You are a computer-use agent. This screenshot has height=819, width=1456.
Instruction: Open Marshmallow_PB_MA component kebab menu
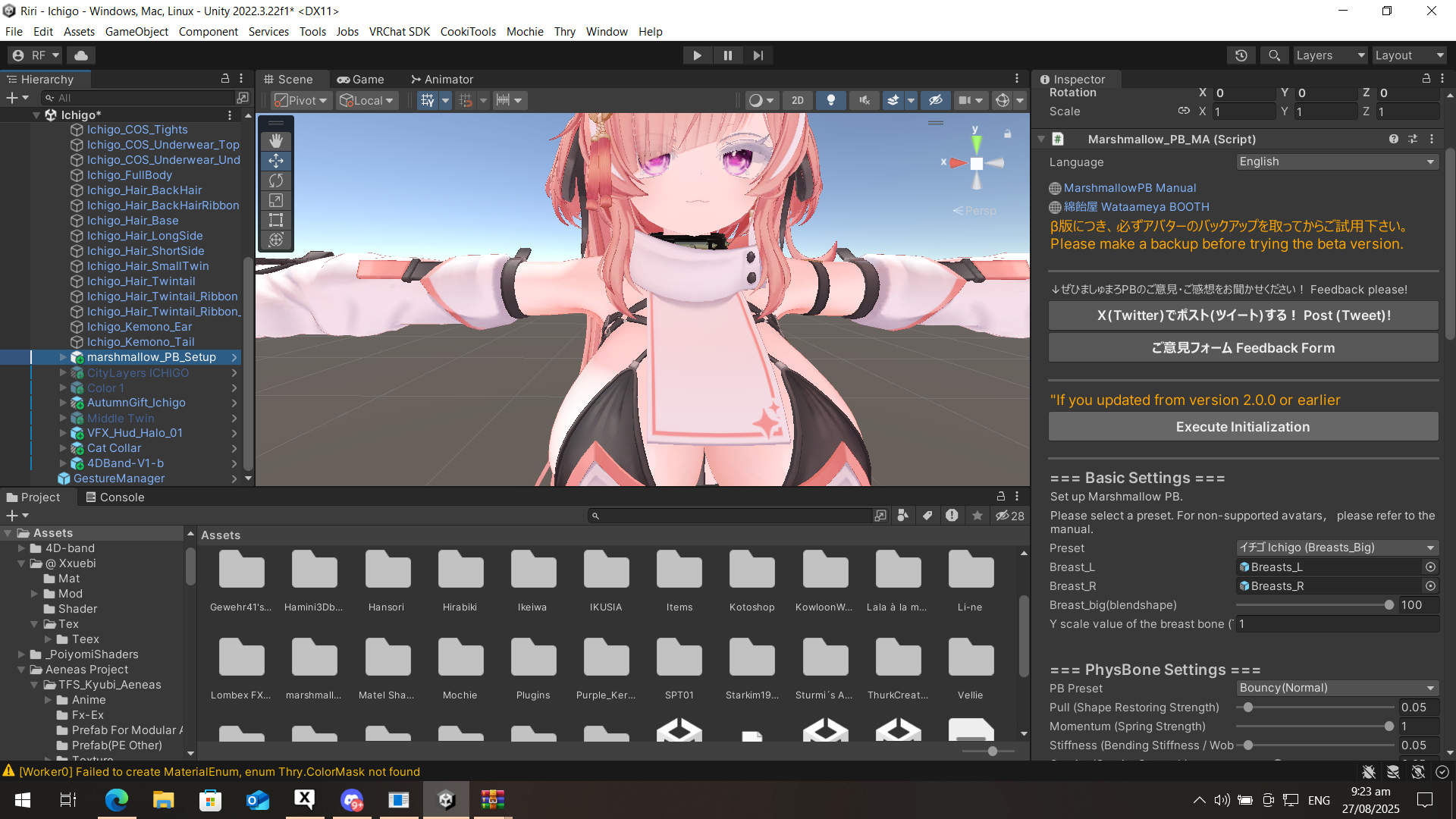(1432, 139)
